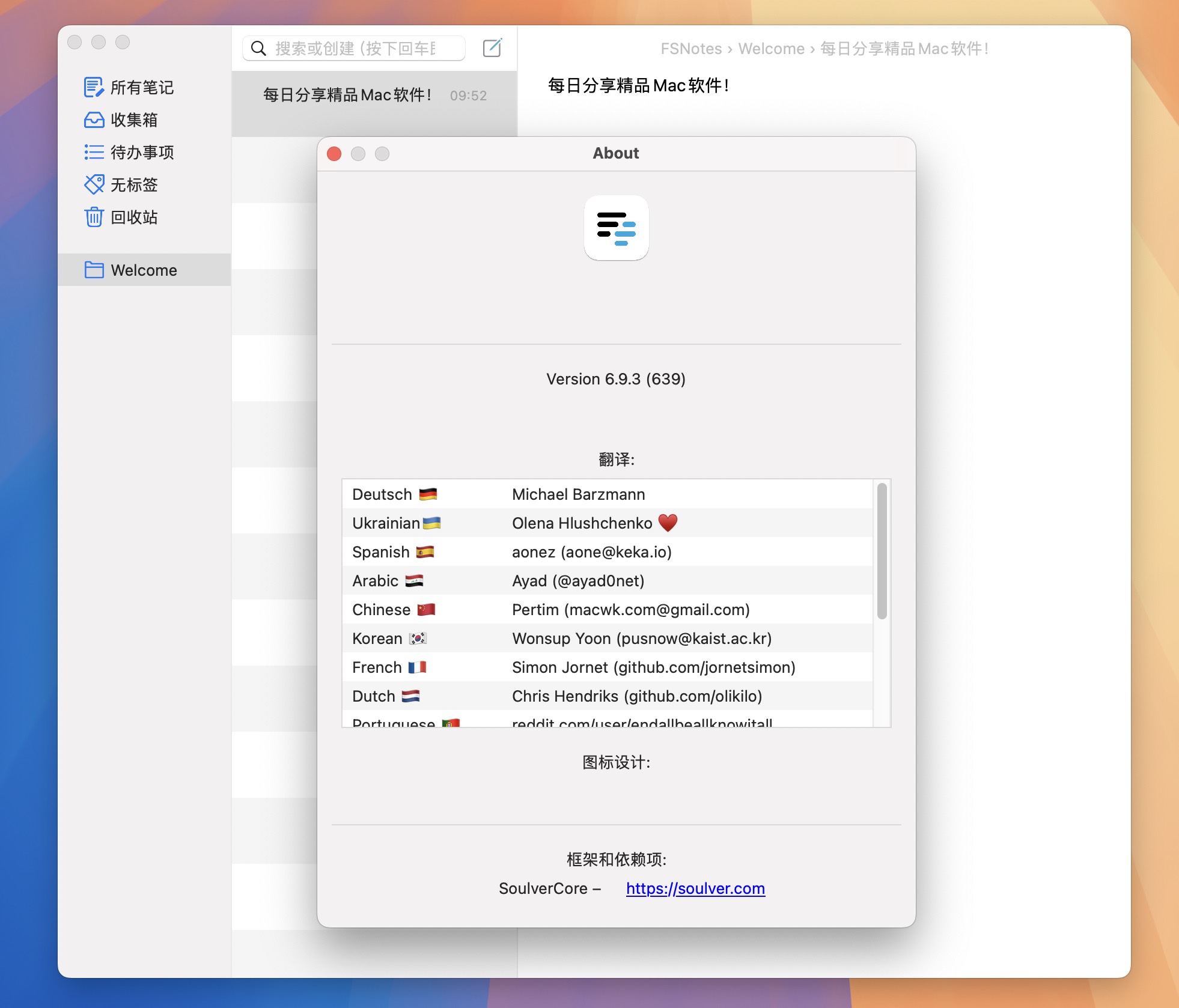The width and height of the screenshot is (1179, 1008).
Task: Click the new note compose icon
Action: 492,47
